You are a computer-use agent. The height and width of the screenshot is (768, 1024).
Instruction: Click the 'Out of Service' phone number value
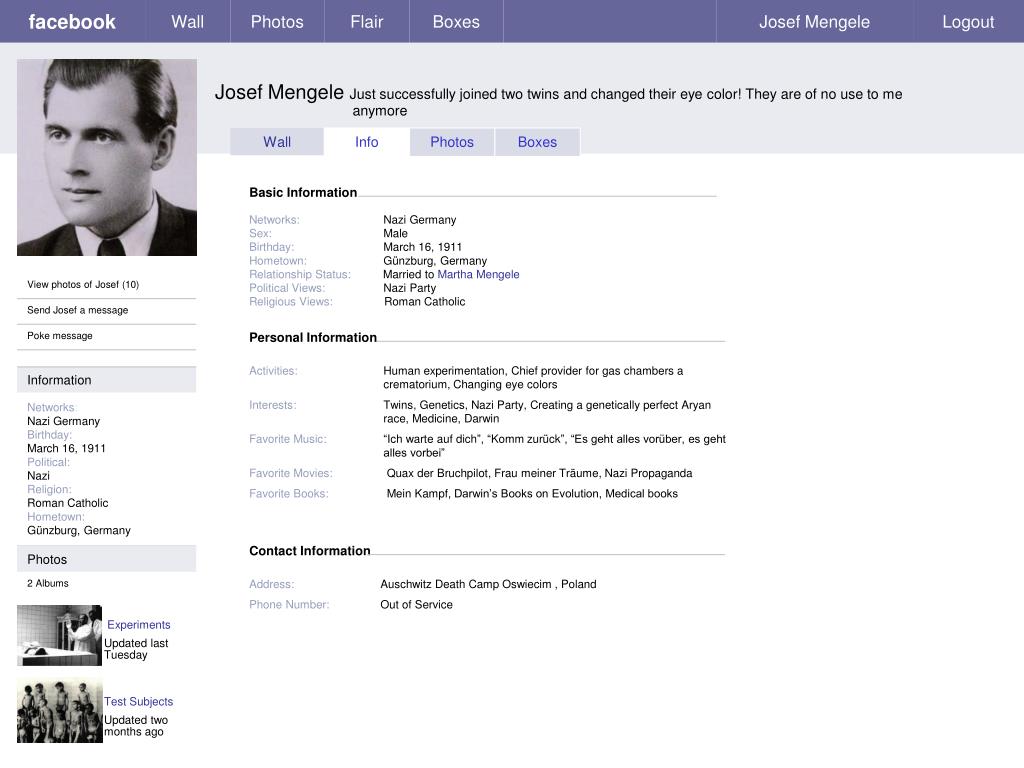pos(416,605)
